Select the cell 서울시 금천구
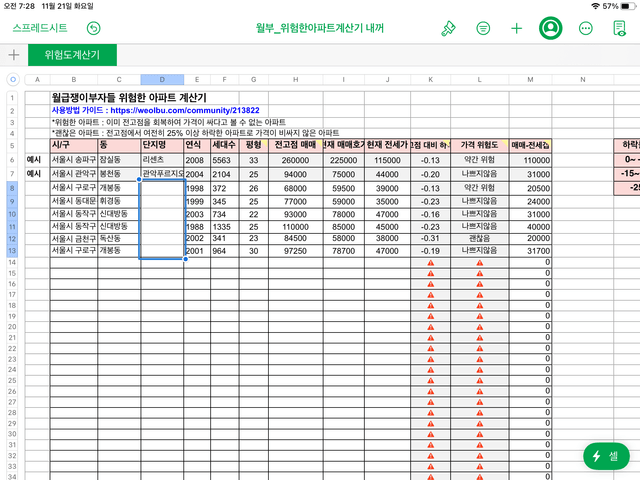The width and height of the screenshot is (640, 480). coord(74,238)
